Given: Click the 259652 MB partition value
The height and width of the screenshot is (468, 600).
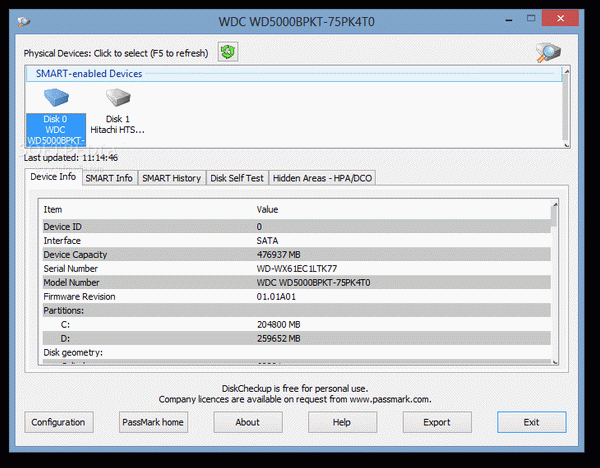Looking at the screenshot, I should [279, 338].
